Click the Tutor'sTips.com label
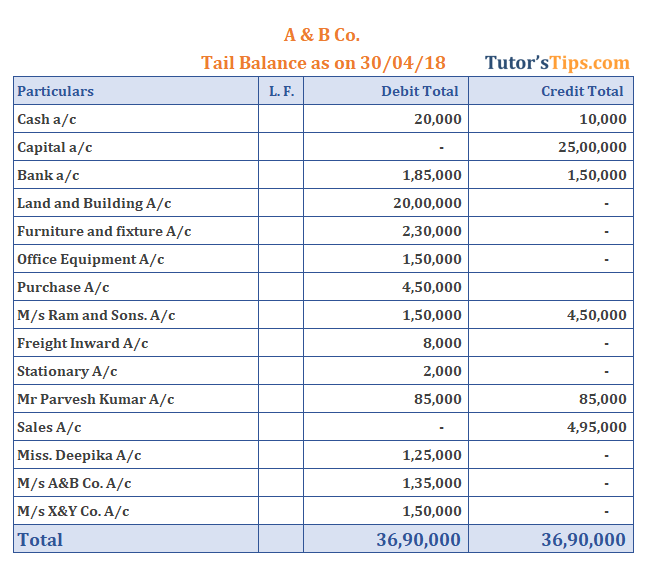Viewport: 645px width, 563px height. [557, 63]
